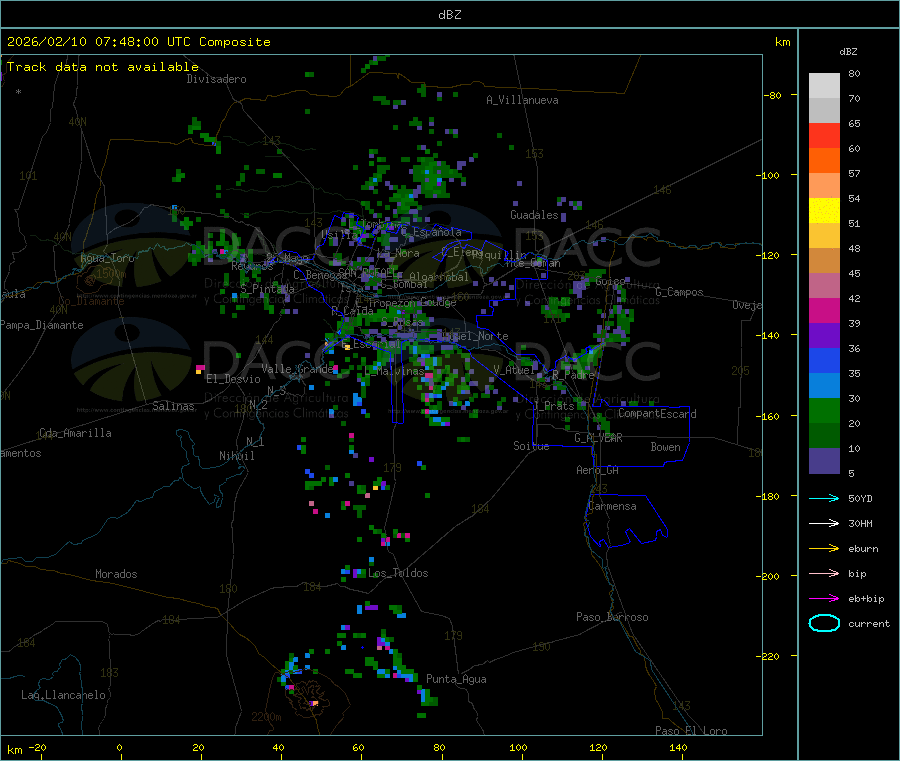
Task: Click the 'Pampa_Diamante' map label
Action: 42,325
